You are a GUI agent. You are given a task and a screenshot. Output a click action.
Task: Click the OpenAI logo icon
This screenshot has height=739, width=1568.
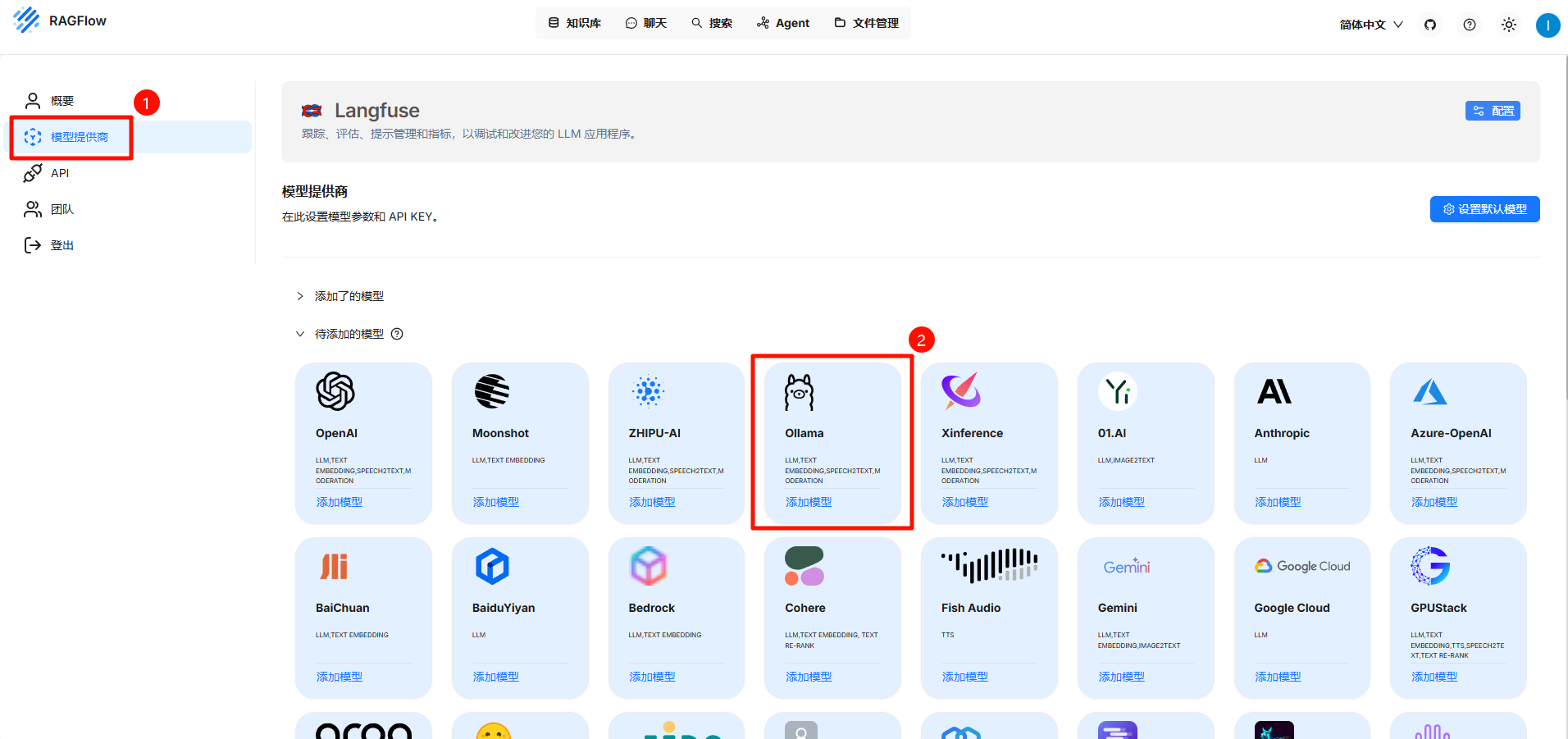[335, 391]
